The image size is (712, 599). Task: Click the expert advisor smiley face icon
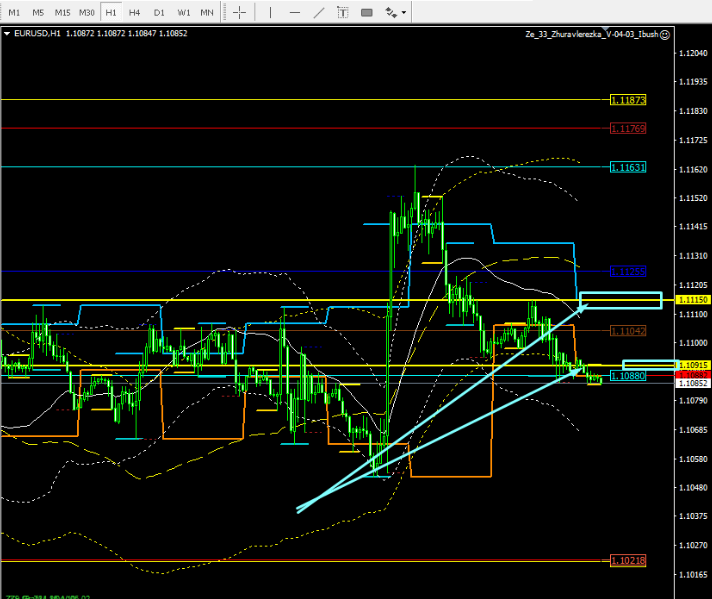tap(665, 33)
